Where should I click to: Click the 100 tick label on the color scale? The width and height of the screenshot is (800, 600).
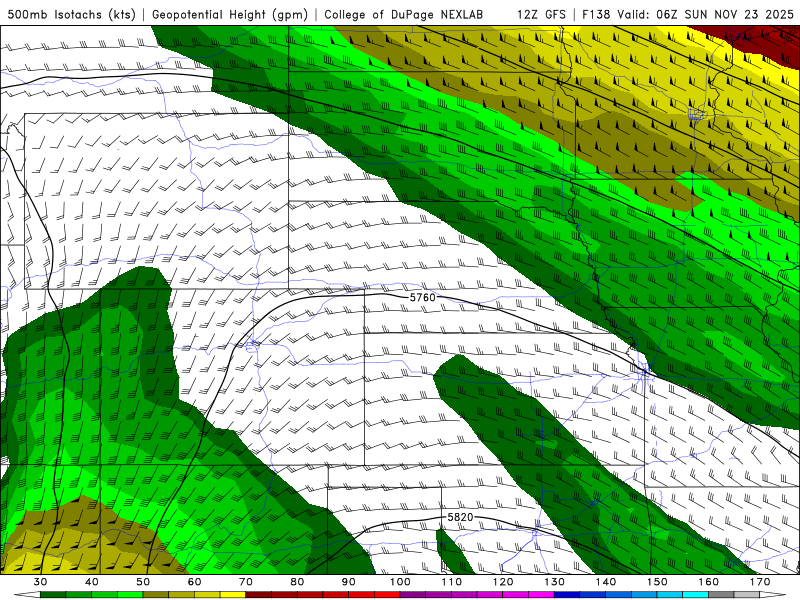401,582
